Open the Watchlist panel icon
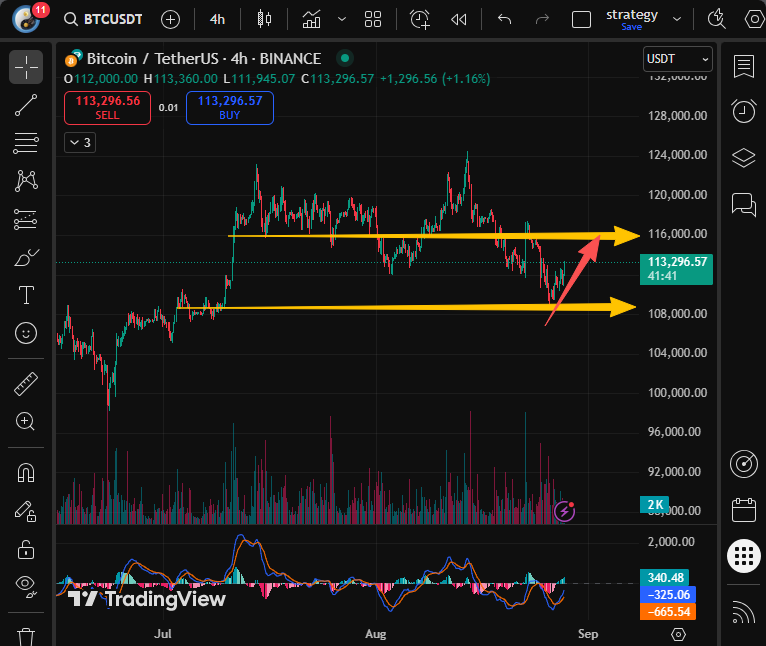This screenshot has width=766, height=646. point(744,66)
